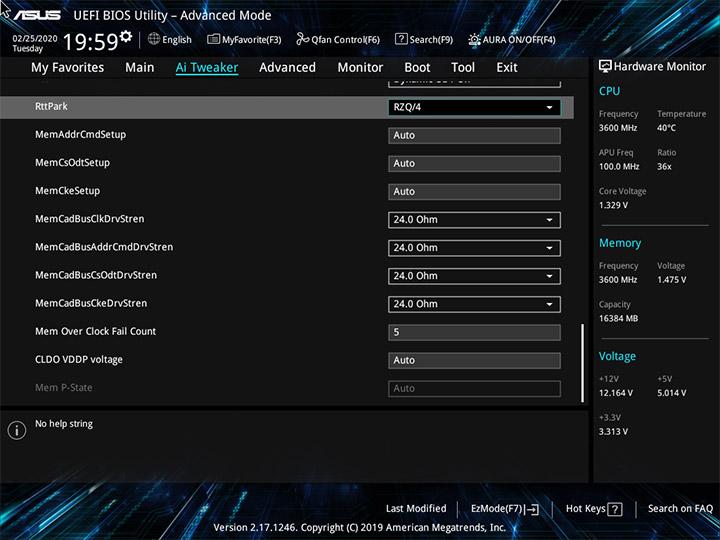Change language via English label
The width and height of the screenshot is (720, 540).
[x=177, y=40]
